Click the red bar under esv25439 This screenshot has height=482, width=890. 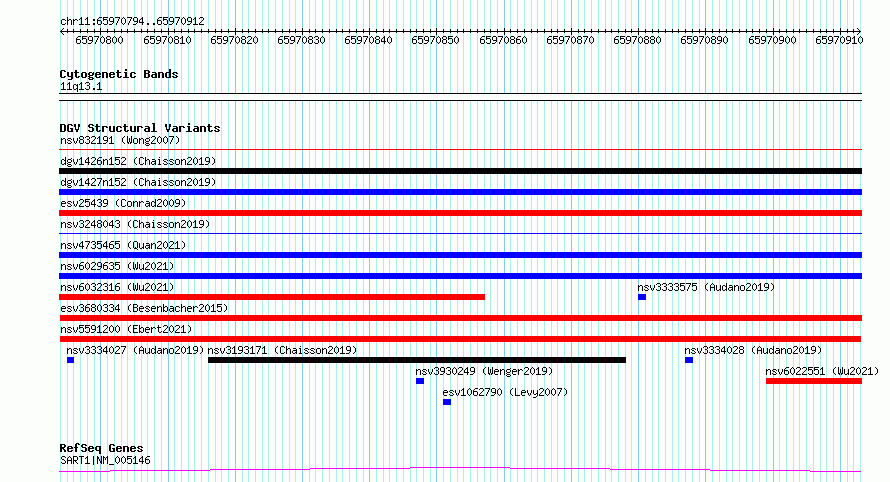(460, 213)
